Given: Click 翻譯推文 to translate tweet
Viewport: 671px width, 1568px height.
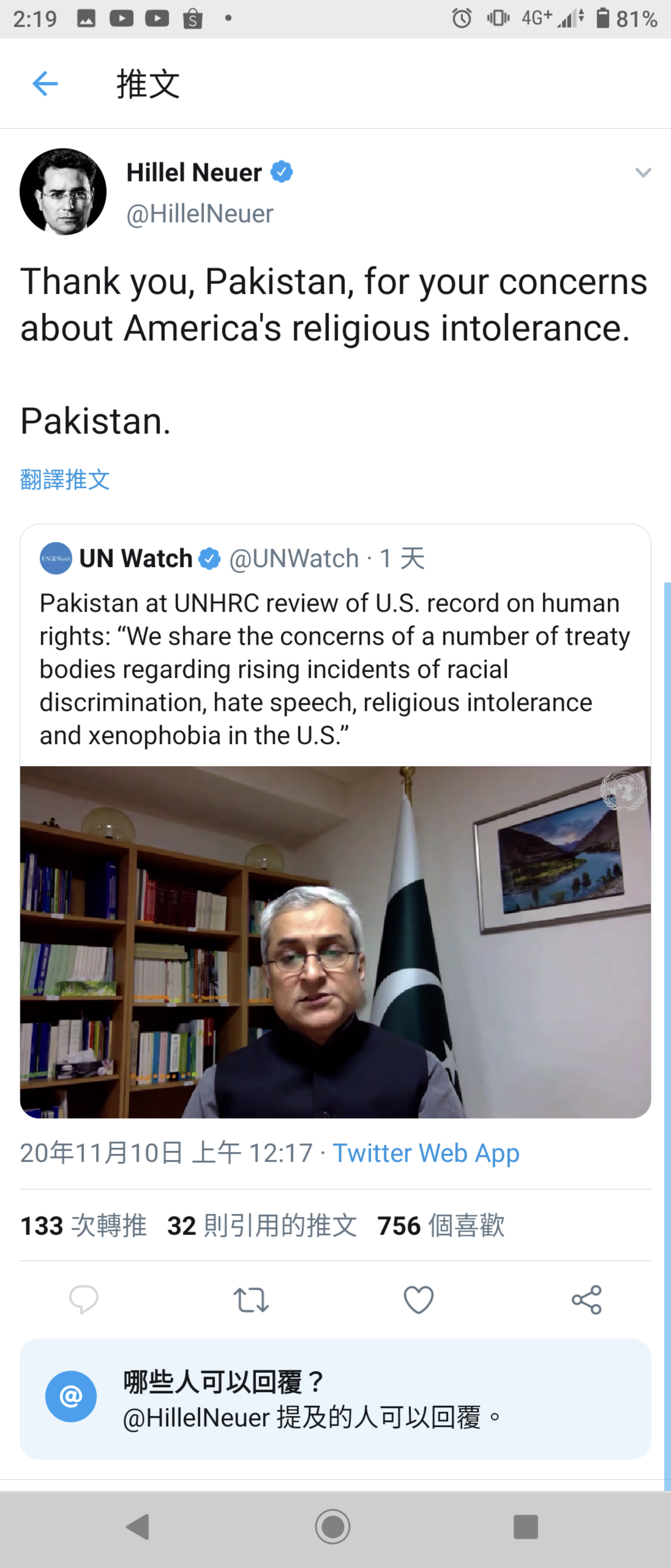Looking at the screenshot, I should pos(65,480).
